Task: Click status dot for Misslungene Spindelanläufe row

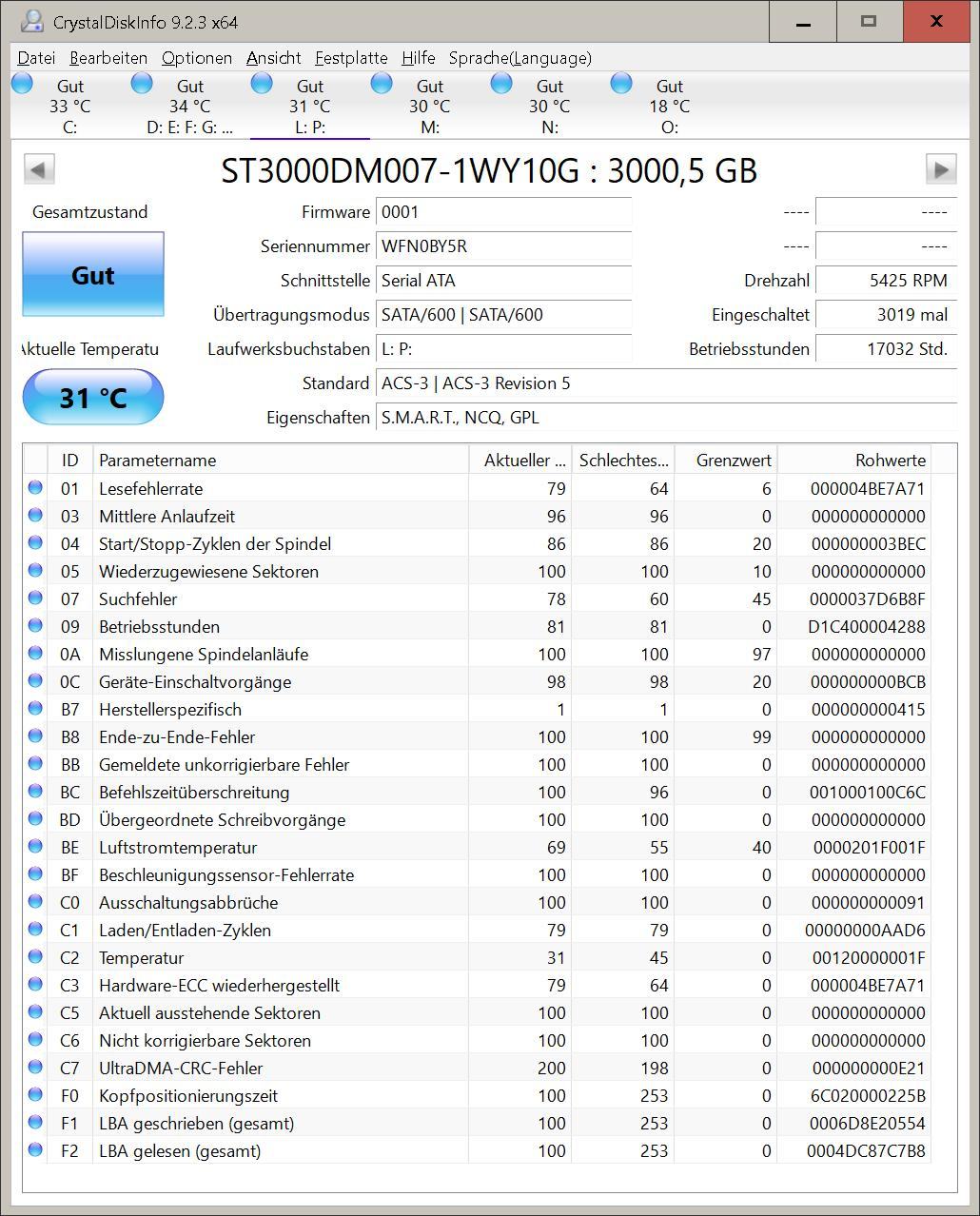Action: (35, 653)
